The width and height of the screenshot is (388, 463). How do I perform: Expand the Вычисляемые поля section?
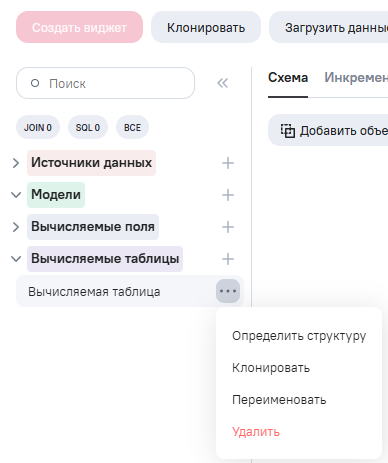point(16,227)
